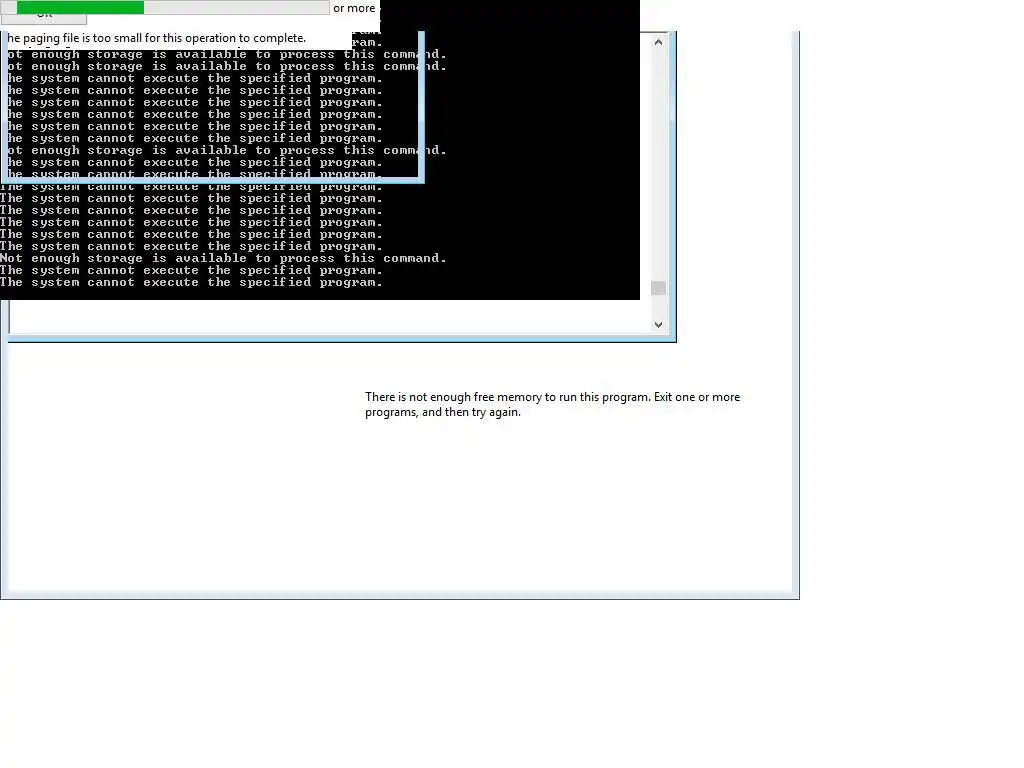
Task: Click the scrollbar up arrow
Action: [x=658, y=42]
